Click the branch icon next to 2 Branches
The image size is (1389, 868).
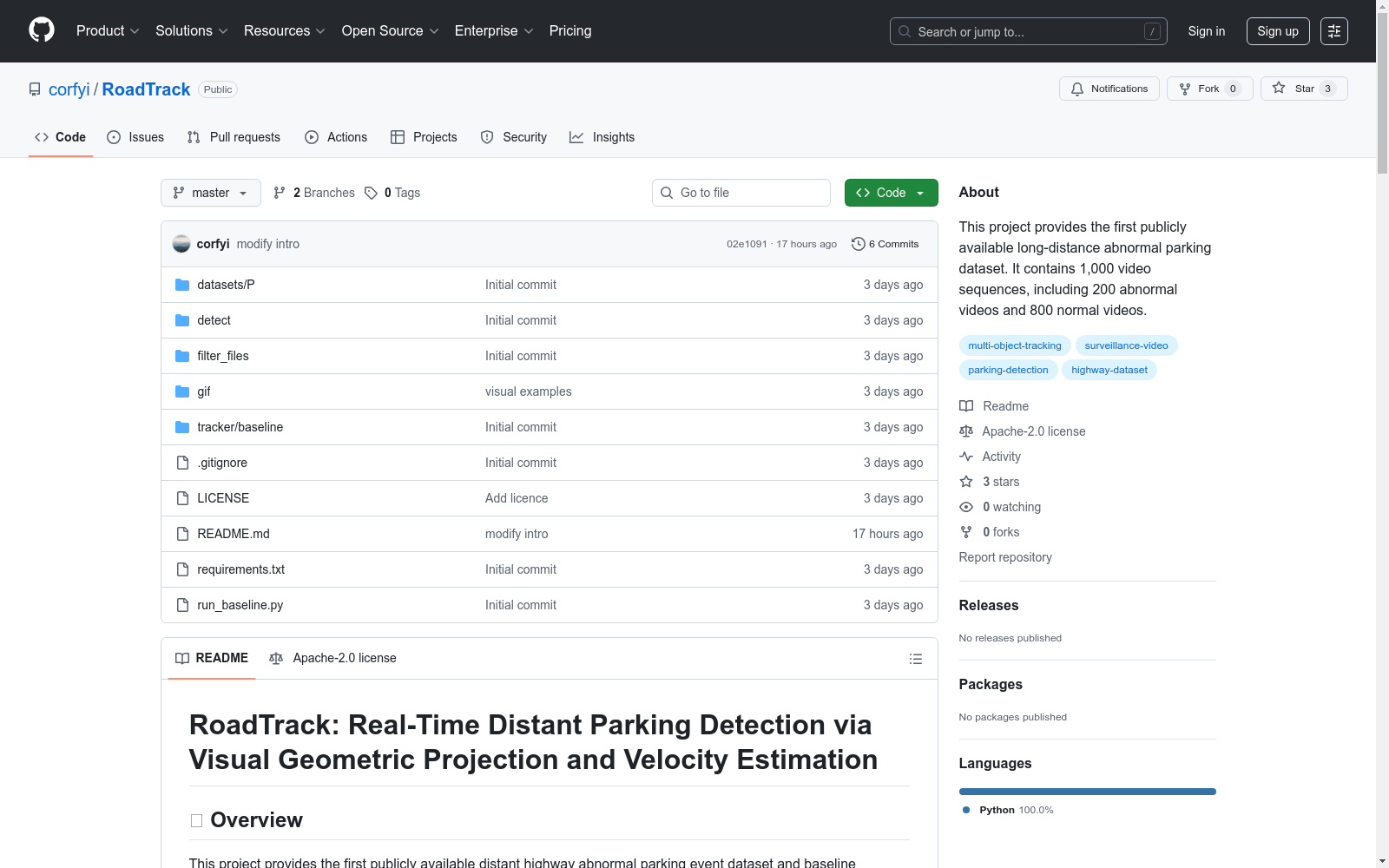[280, 193]
